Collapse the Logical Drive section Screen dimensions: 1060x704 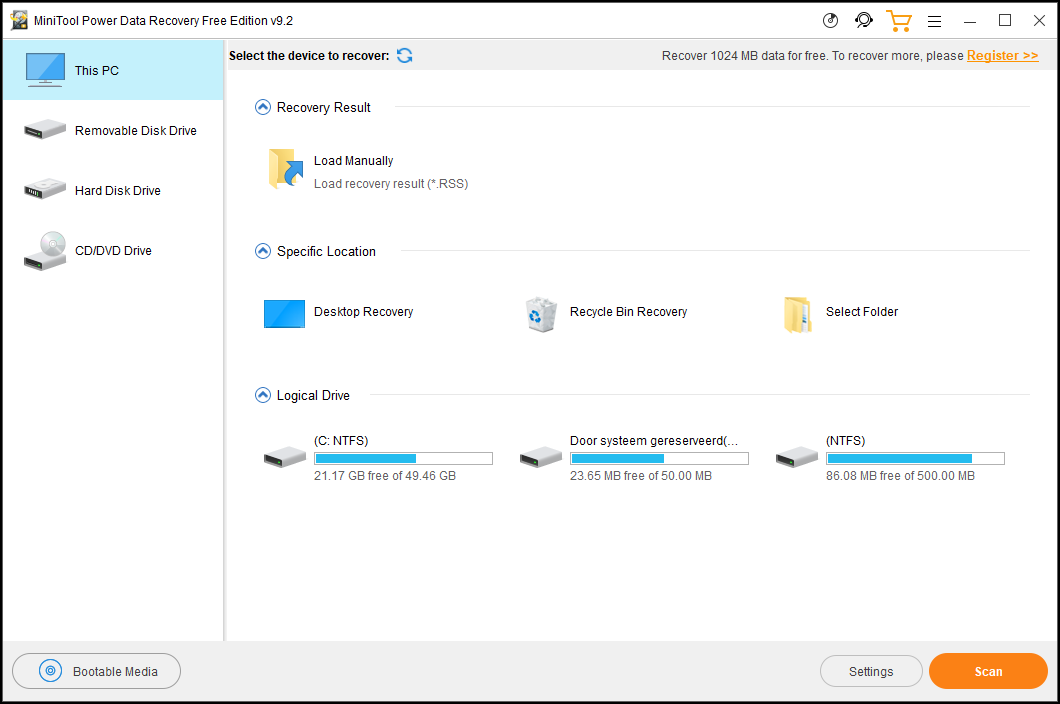(x=263, y=395)
